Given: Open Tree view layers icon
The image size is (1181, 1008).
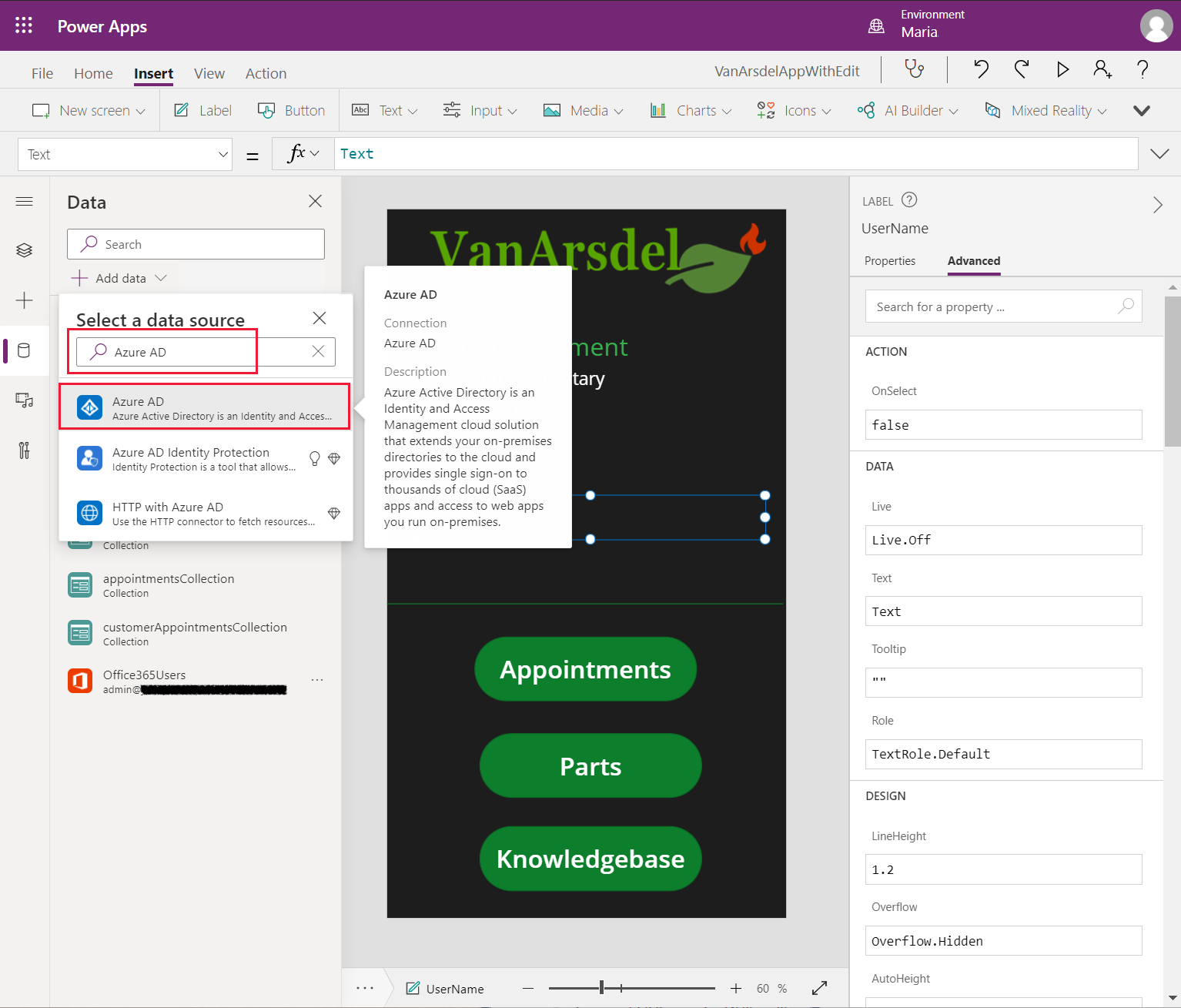Looking at the screenshot, I should tap(25, 250).
